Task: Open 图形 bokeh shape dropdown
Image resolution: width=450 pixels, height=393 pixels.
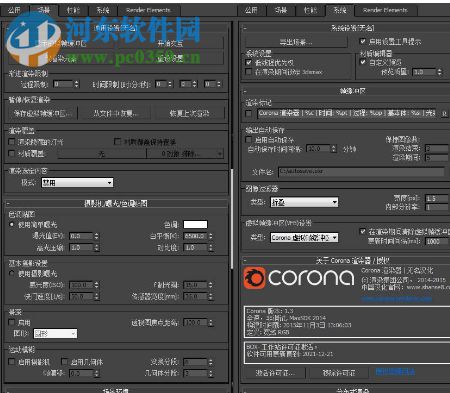Action: click(55, 333)
